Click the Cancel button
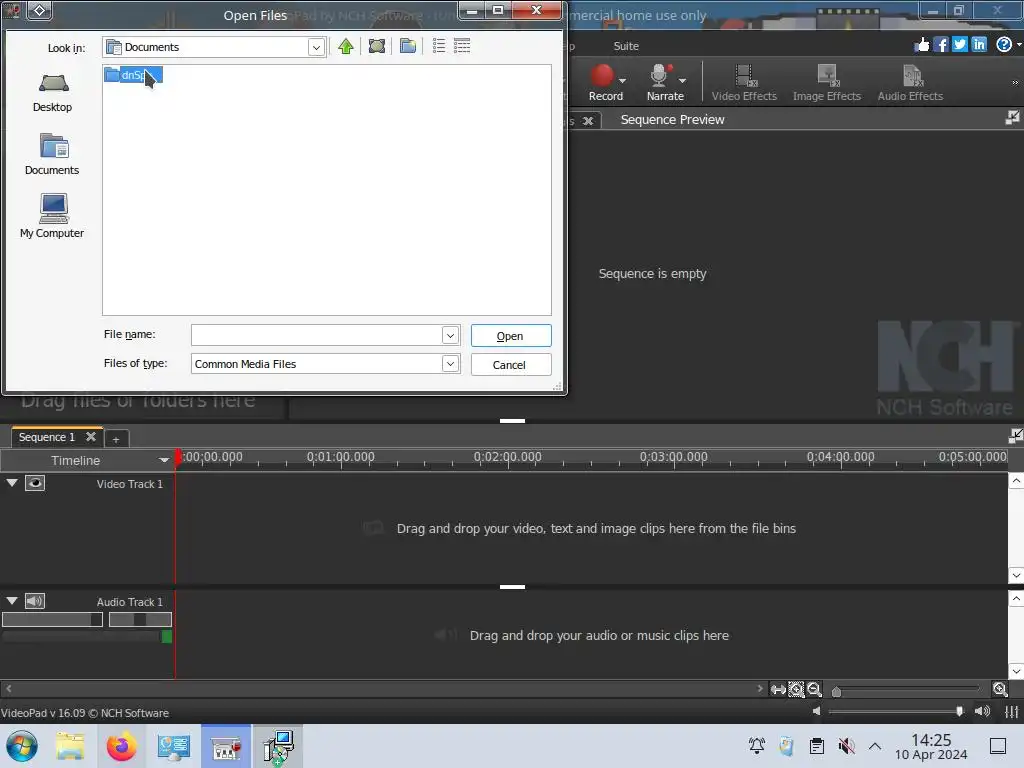 tap(511, 364)
